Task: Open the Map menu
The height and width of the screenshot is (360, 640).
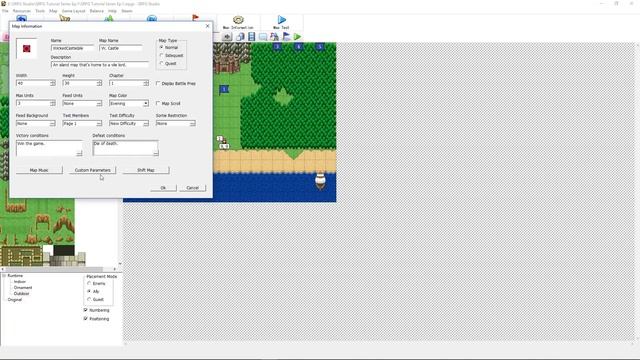Action: tap(53, 11)
